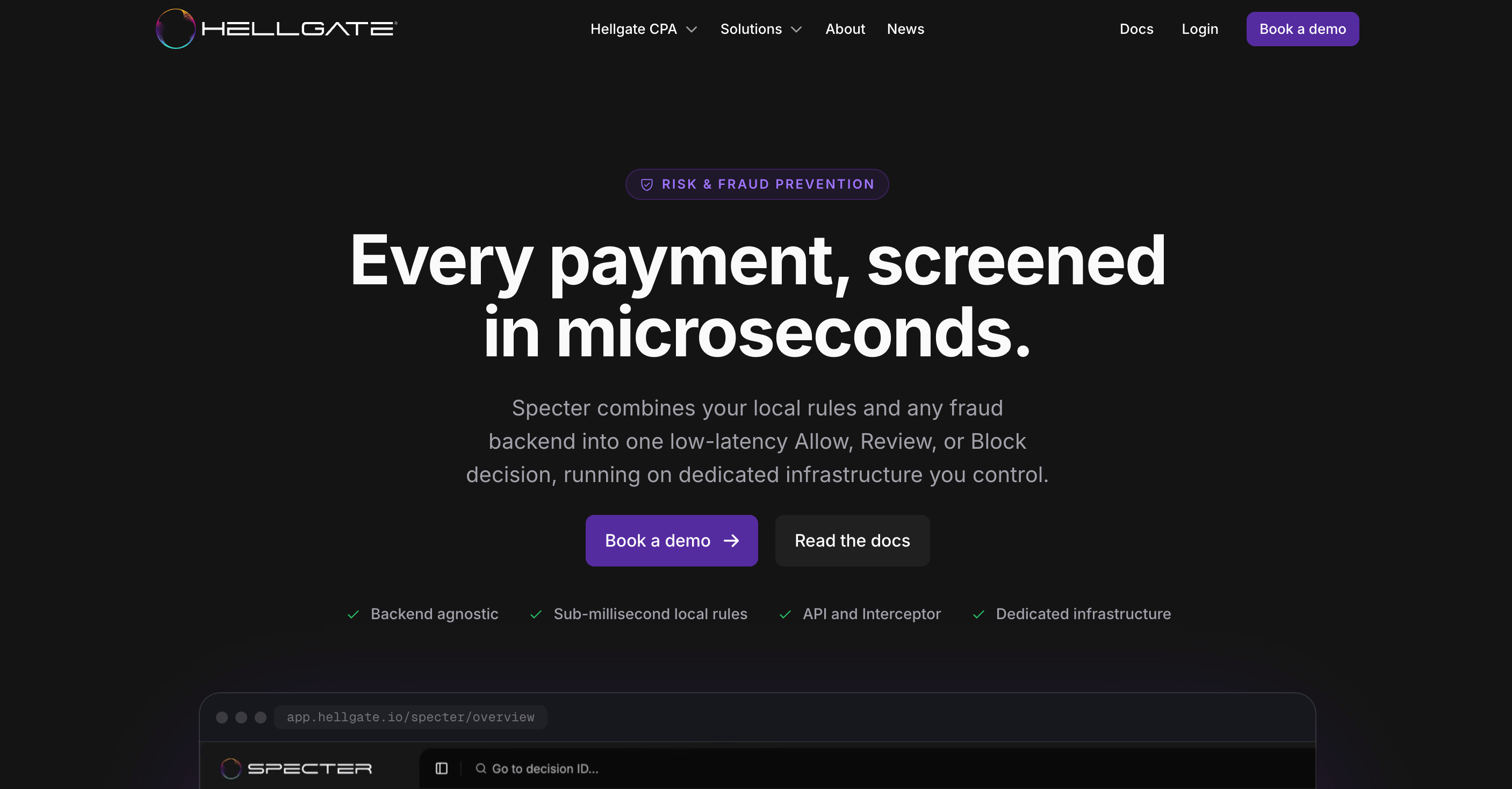Click the check icon beside Sub-millisecond local rules

[536, 614]
